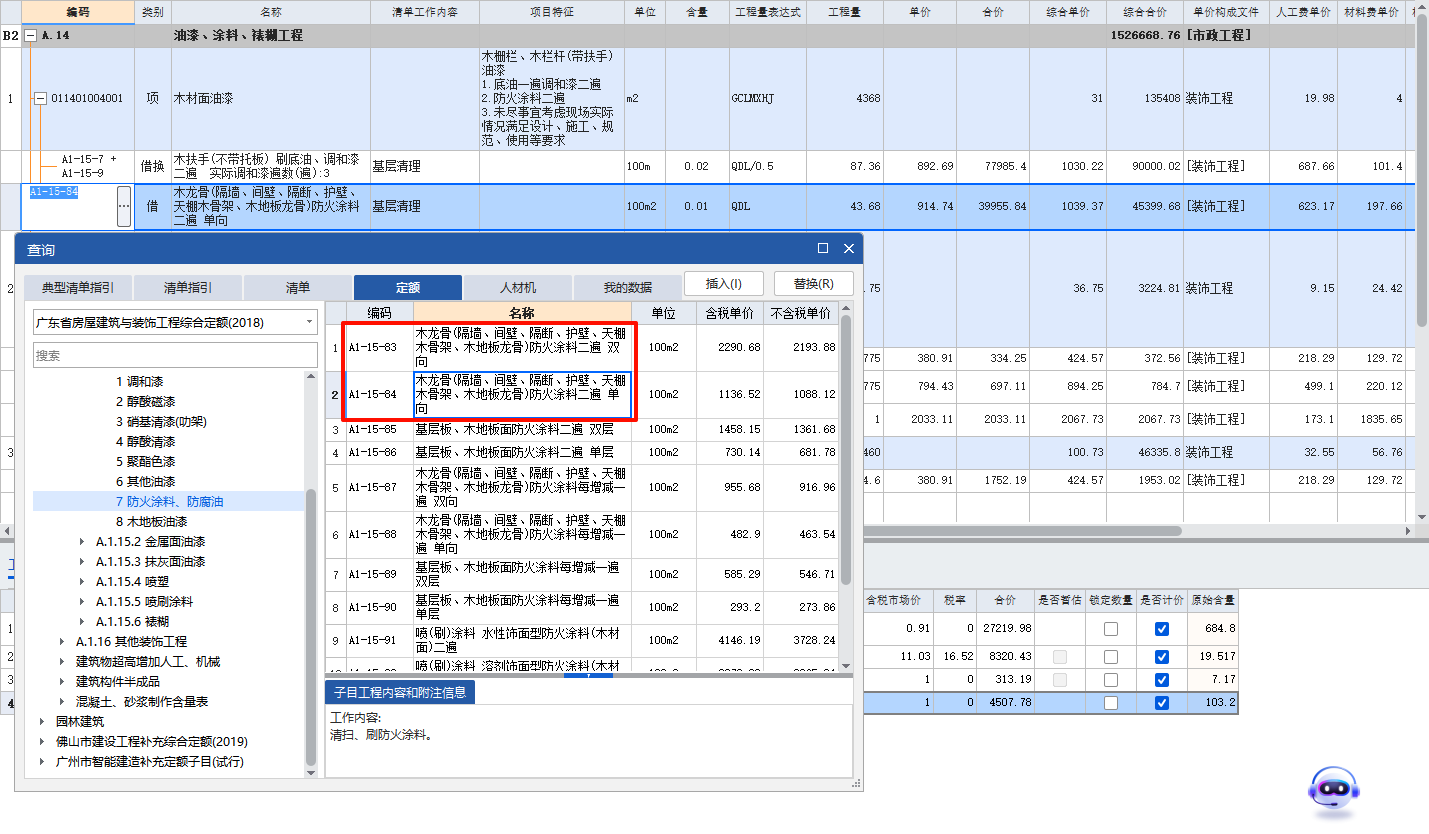Expand the 园林建筑 tree node
The width and height of the screenshot is (1429, 834).
tap(42, 722)
